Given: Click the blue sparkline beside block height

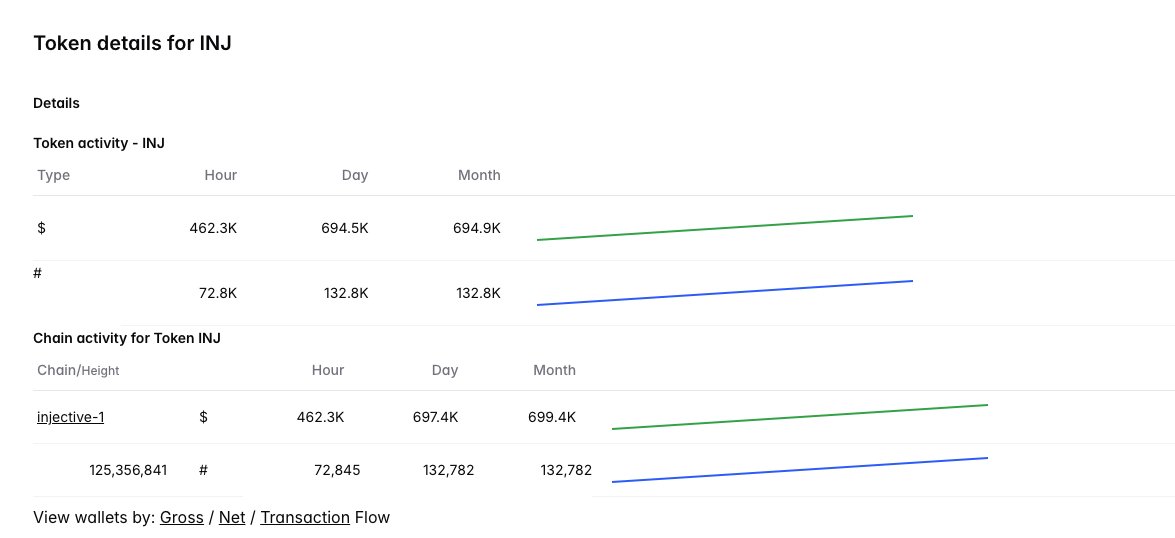Looking at the screenshot, I should 800,470.
